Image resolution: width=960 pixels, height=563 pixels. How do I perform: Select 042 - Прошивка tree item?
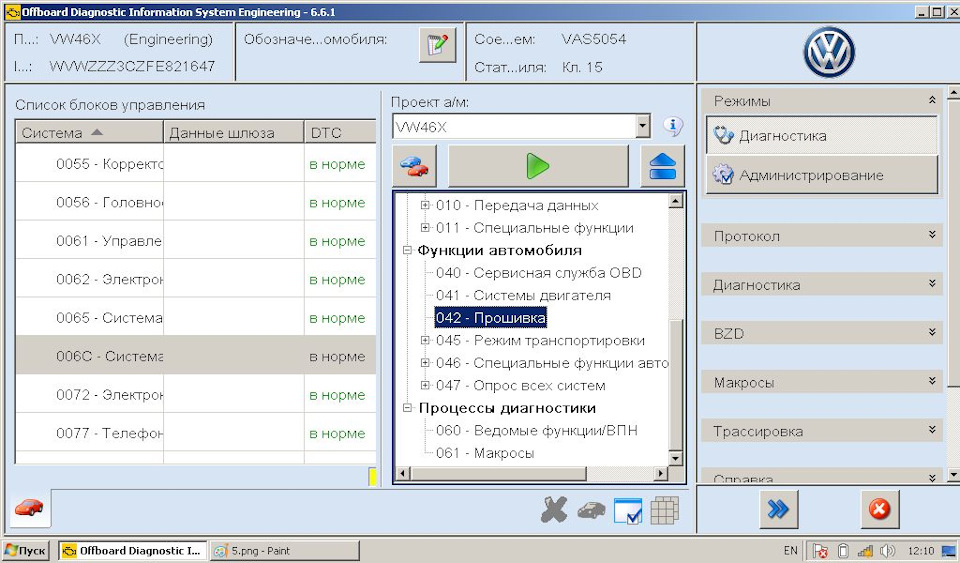[490, 318]
